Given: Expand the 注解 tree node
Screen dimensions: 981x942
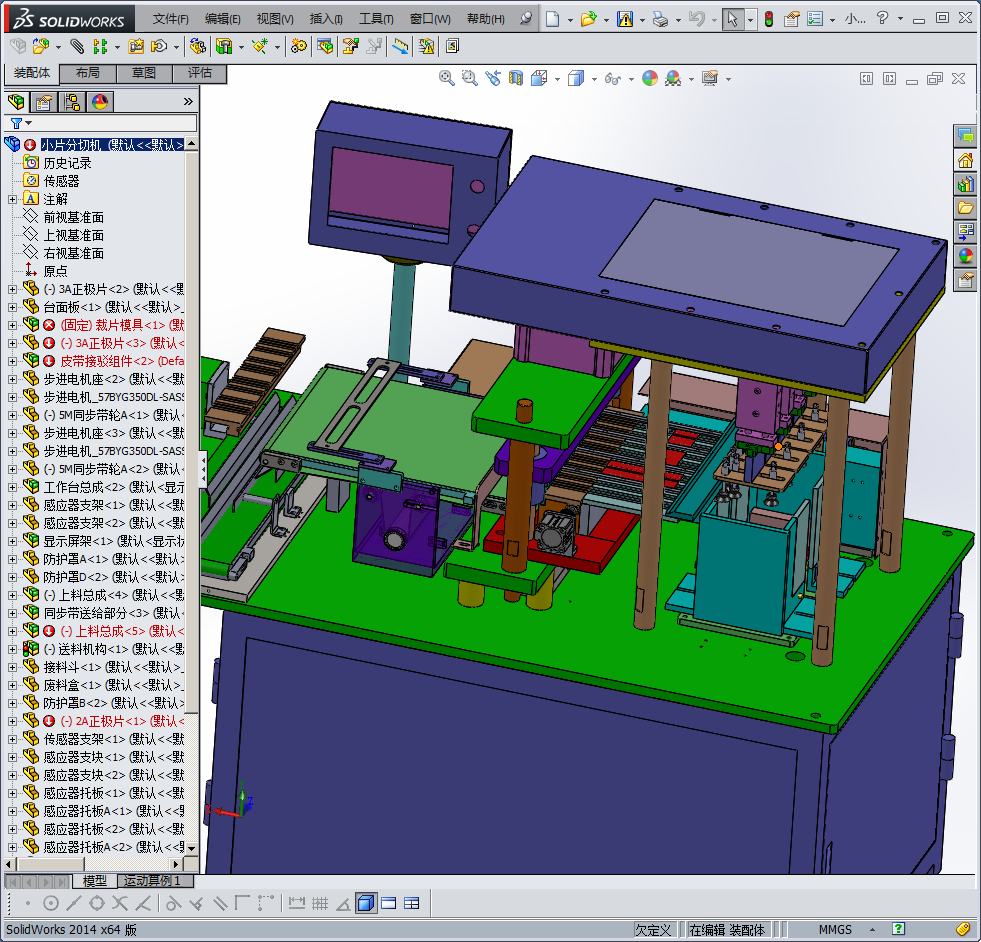Looking at the screenshot, I should click(12, 199).
